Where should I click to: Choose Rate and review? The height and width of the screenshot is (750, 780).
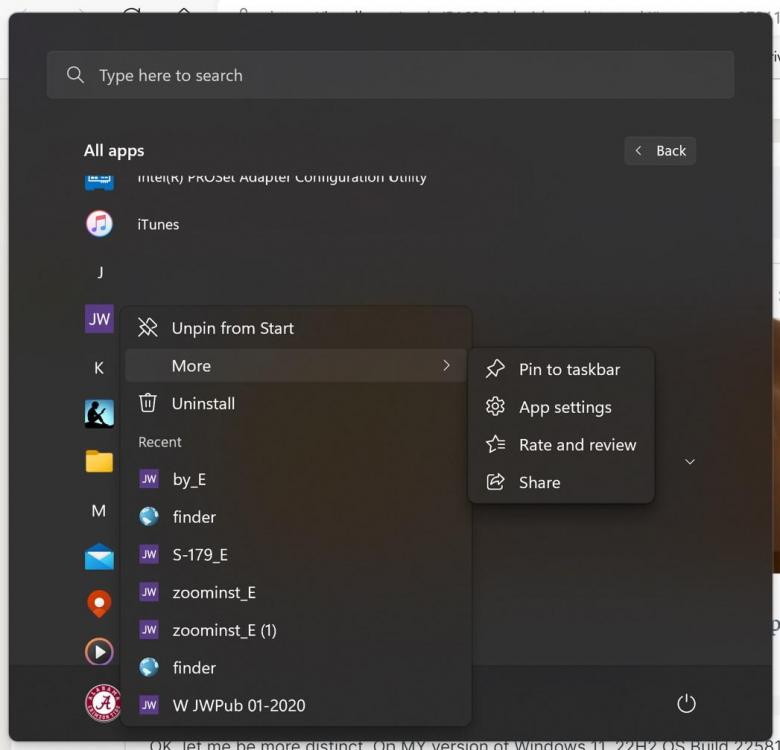tap(561, 445)
